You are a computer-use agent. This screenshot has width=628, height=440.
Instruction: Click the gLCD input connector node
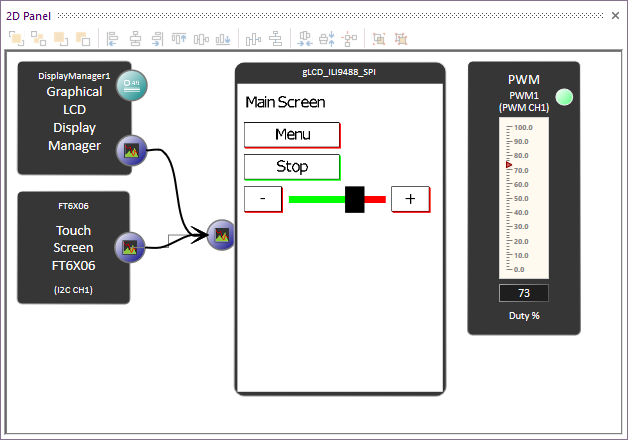[221, 235]
